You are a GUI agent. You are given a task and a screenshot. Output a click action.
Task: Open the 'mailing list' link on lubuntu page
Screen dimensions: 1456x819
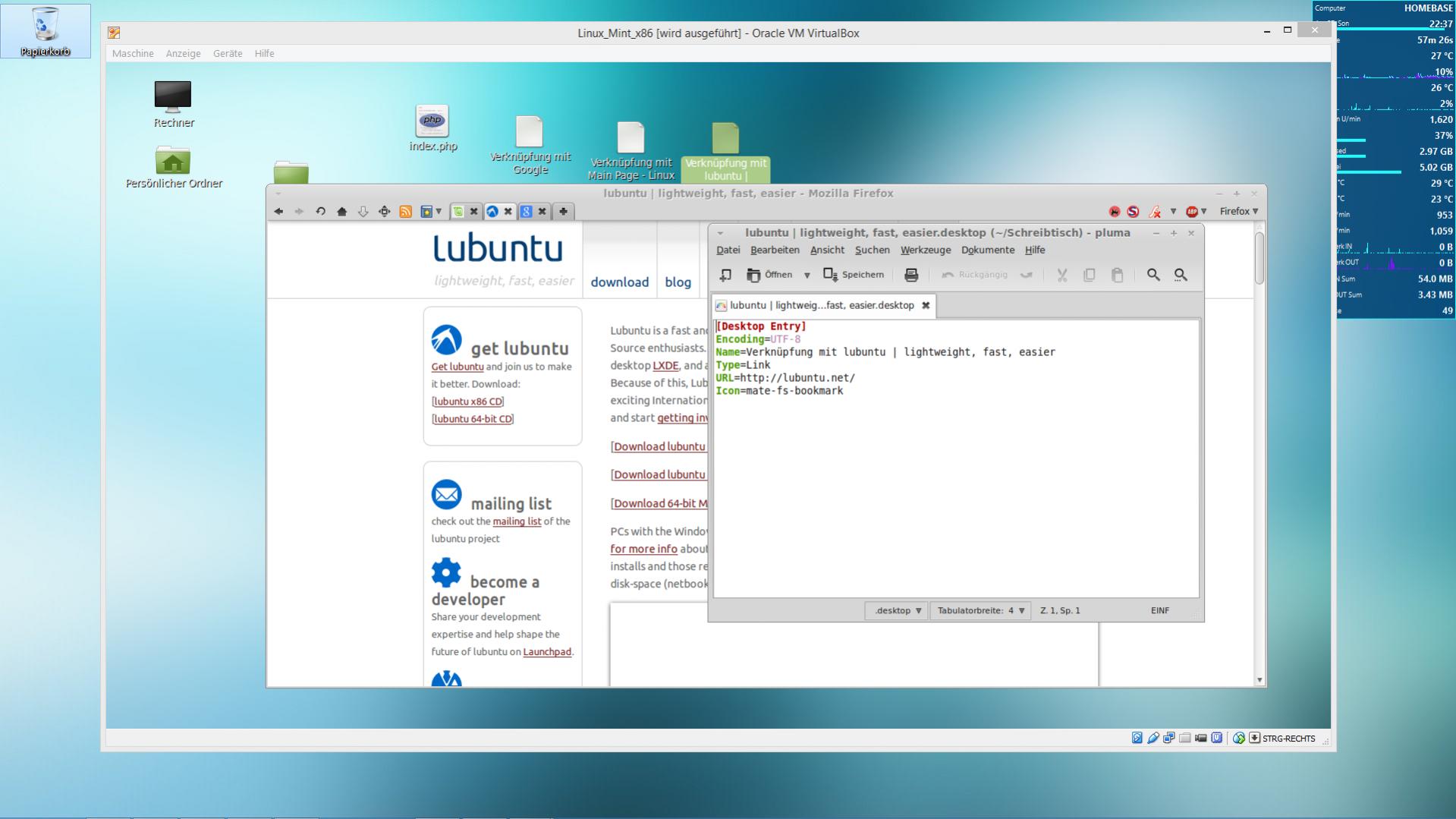click(x=517, y=521)
